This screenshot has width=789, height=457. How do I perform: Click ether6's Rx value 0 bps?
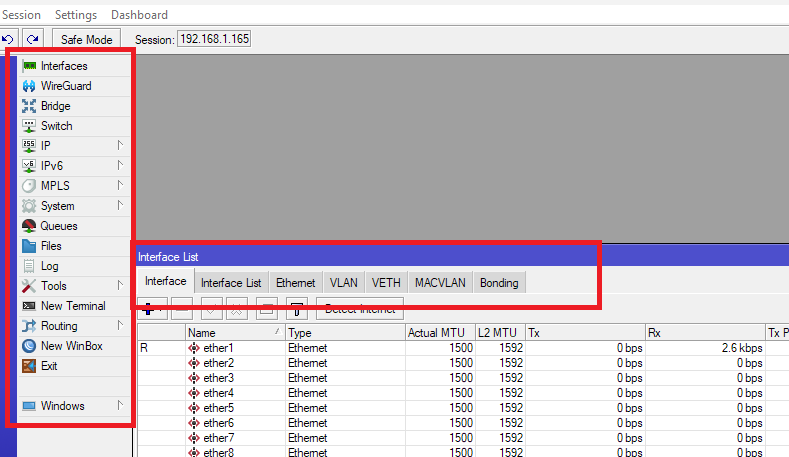pos(750,423)
